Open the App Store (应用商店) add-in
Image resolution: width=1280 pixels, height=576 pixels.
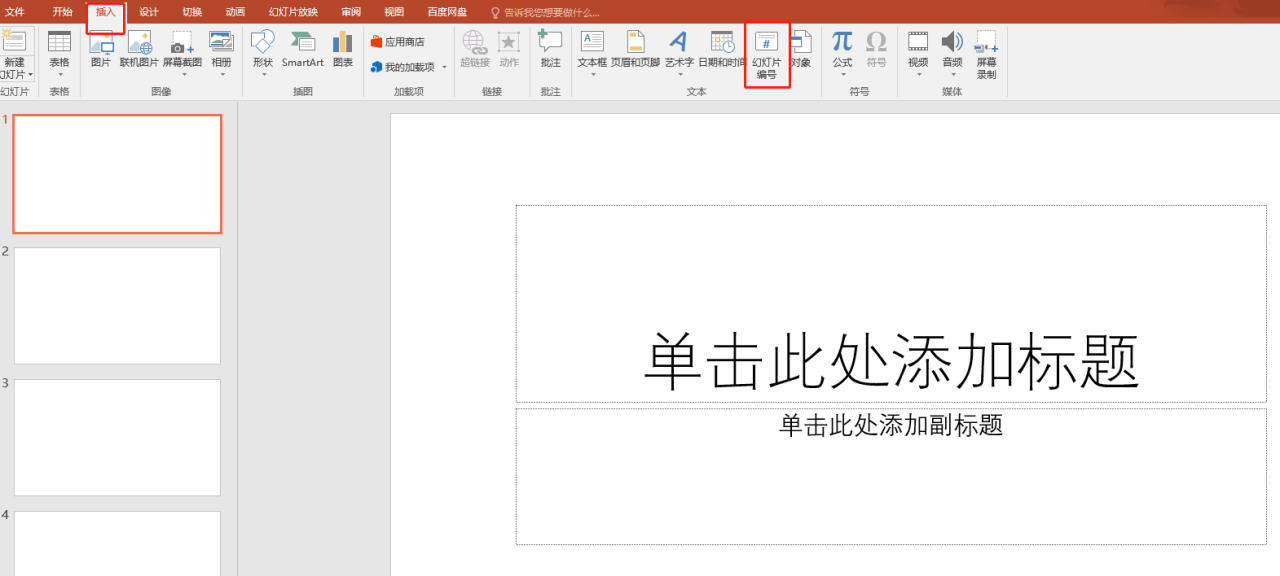[398, 42]
